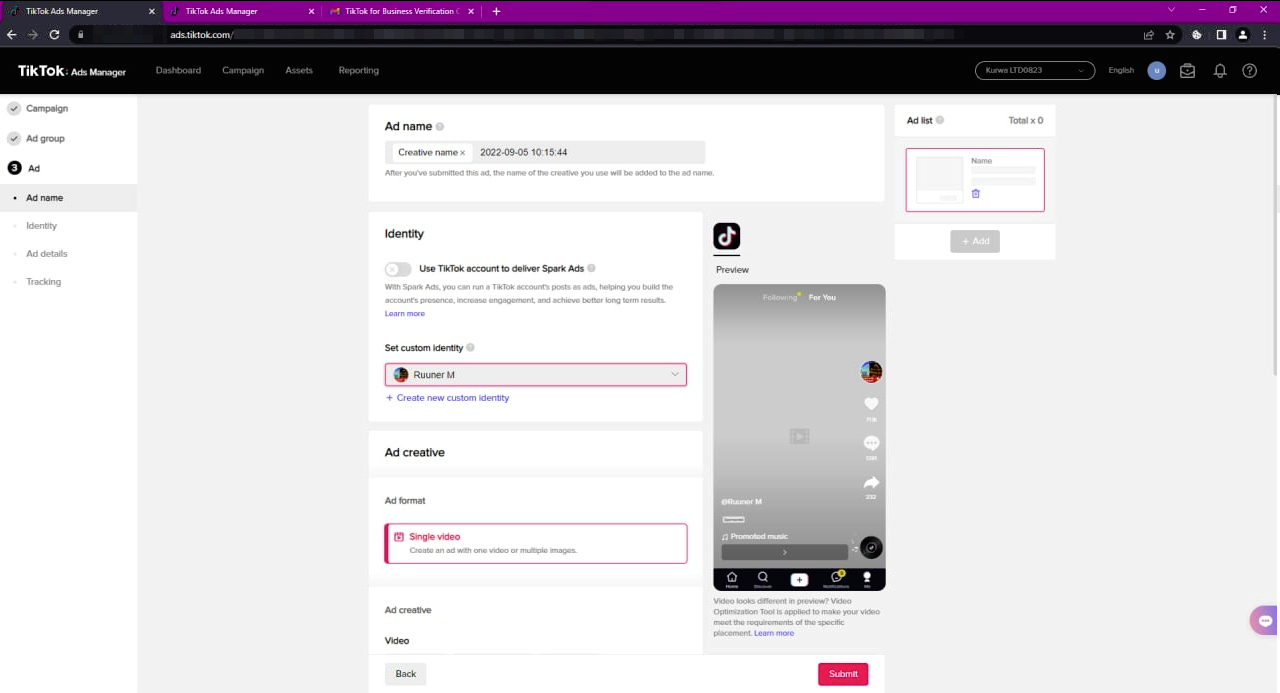Select the Single video ad format card
Image resolution: width=1280 pixels, height=693 pixels.
pos(536,543)
